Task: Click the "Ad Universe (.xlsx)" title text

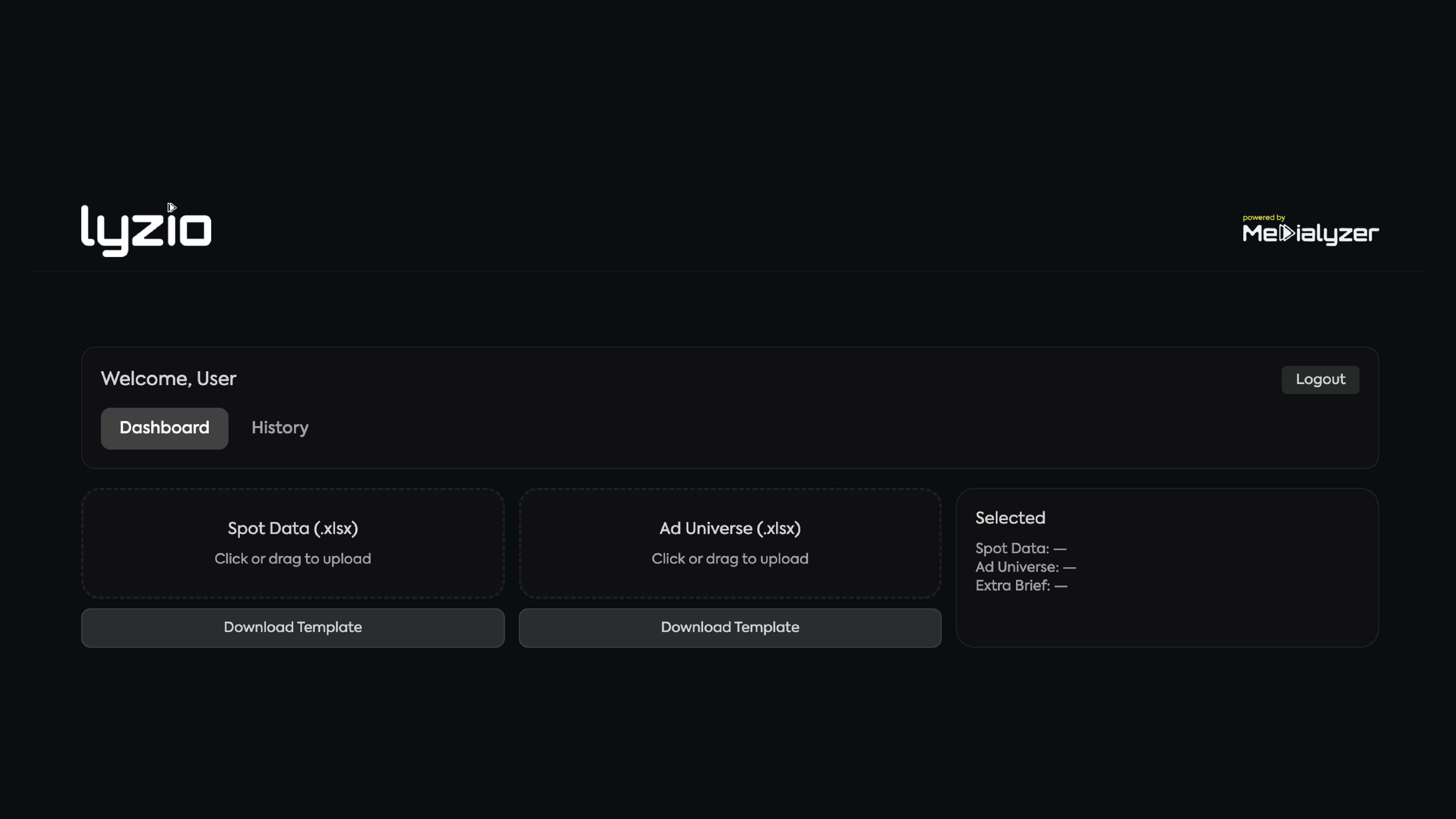Action: 730,528
